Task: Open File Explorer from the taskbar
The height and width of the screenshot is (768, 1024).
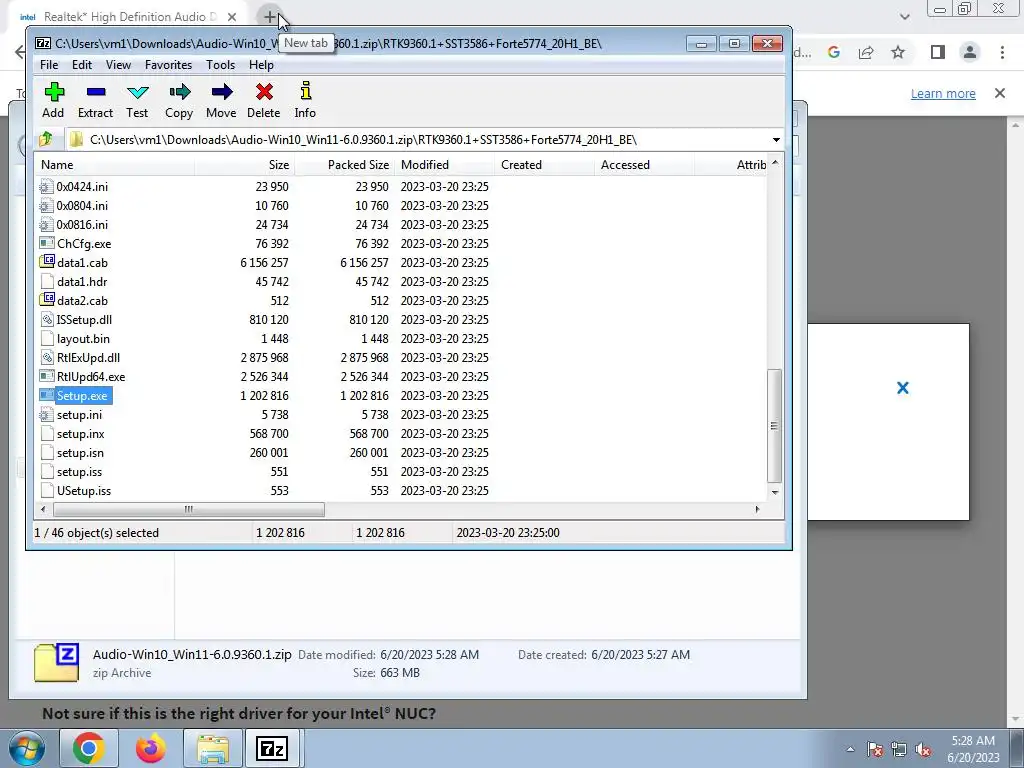Action: pos(212,748)
